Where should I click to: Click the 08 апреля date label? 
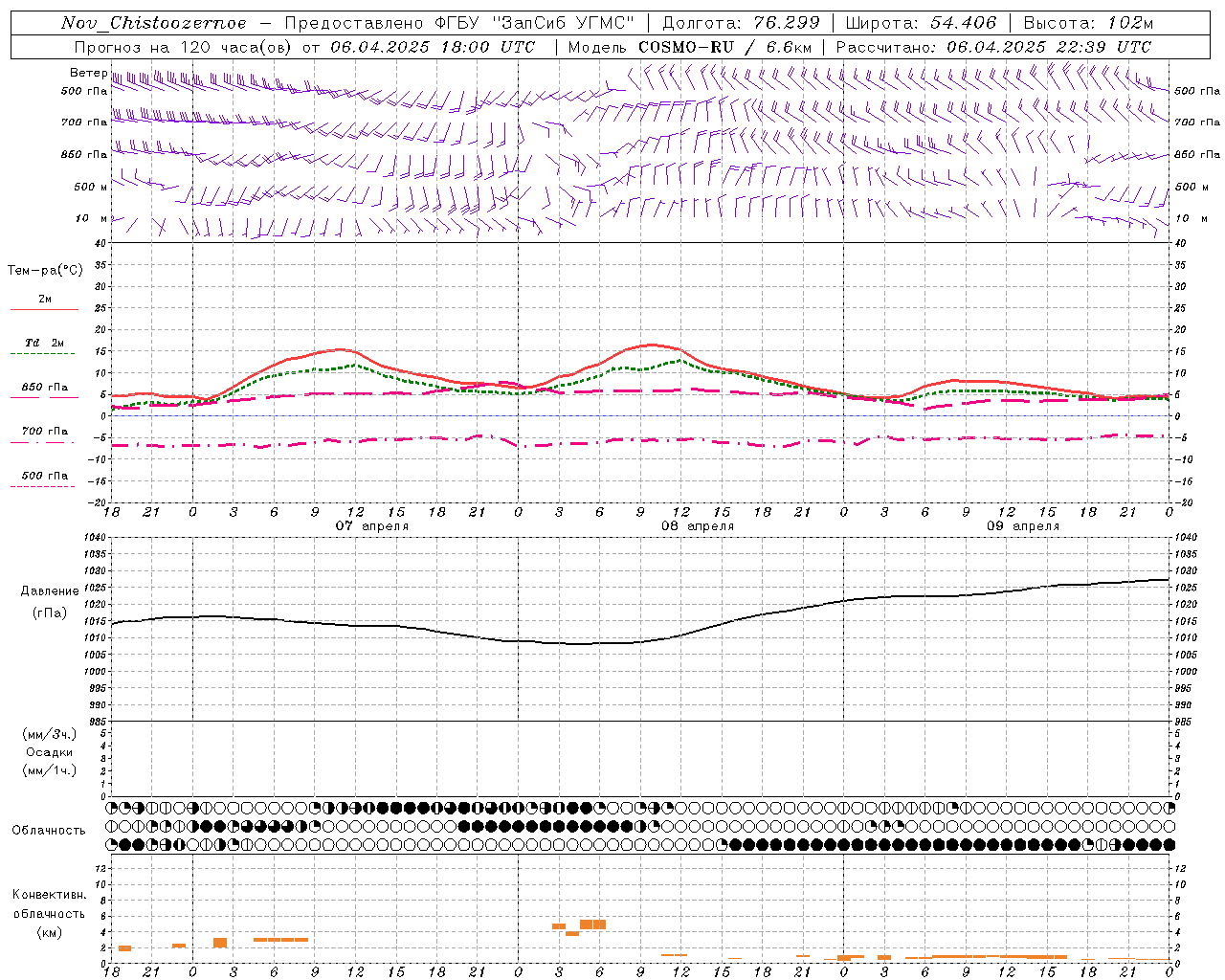(x=698, y=526)
